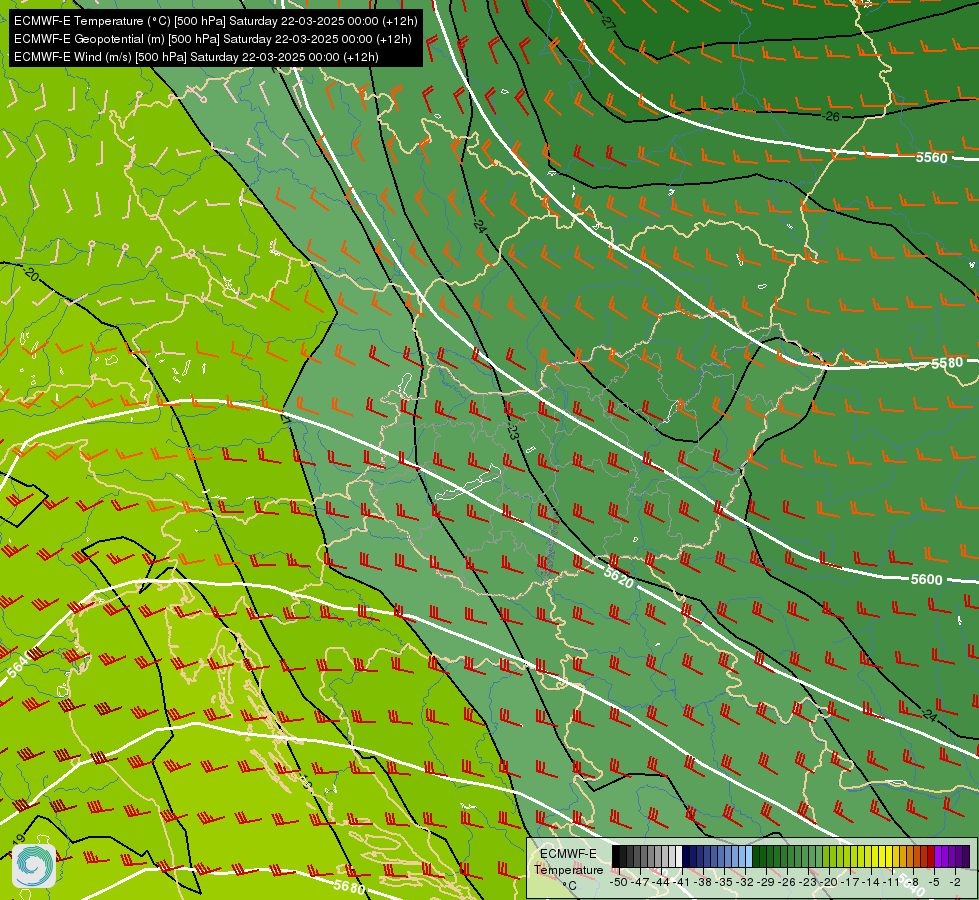The height and width of the screenshot is (900, 979).
Task: Click the -44 tick label in legend
Action: click(661, 882)
